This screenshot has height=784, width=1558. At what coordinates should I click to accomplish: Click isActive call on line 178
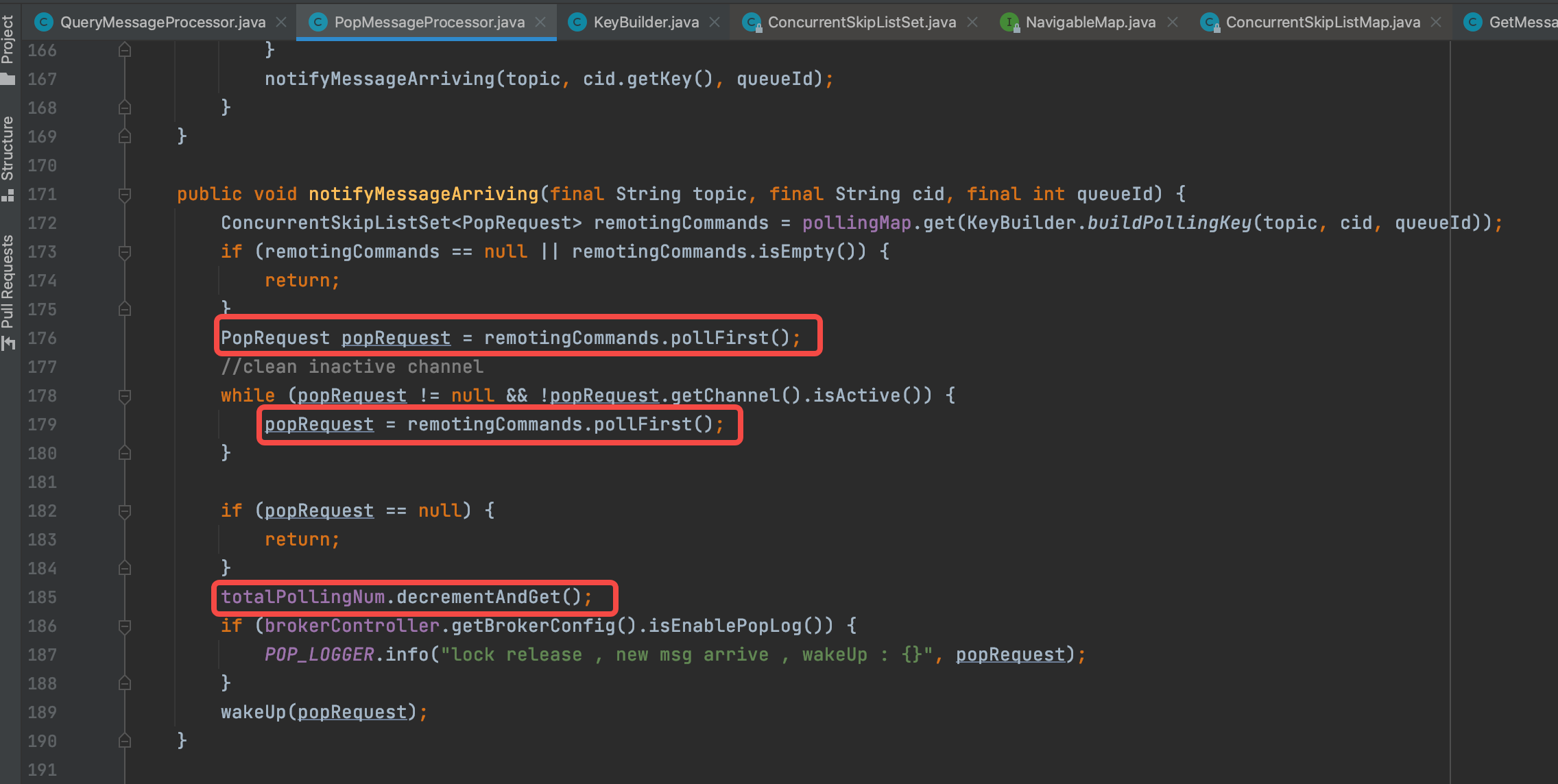point(857,396)
